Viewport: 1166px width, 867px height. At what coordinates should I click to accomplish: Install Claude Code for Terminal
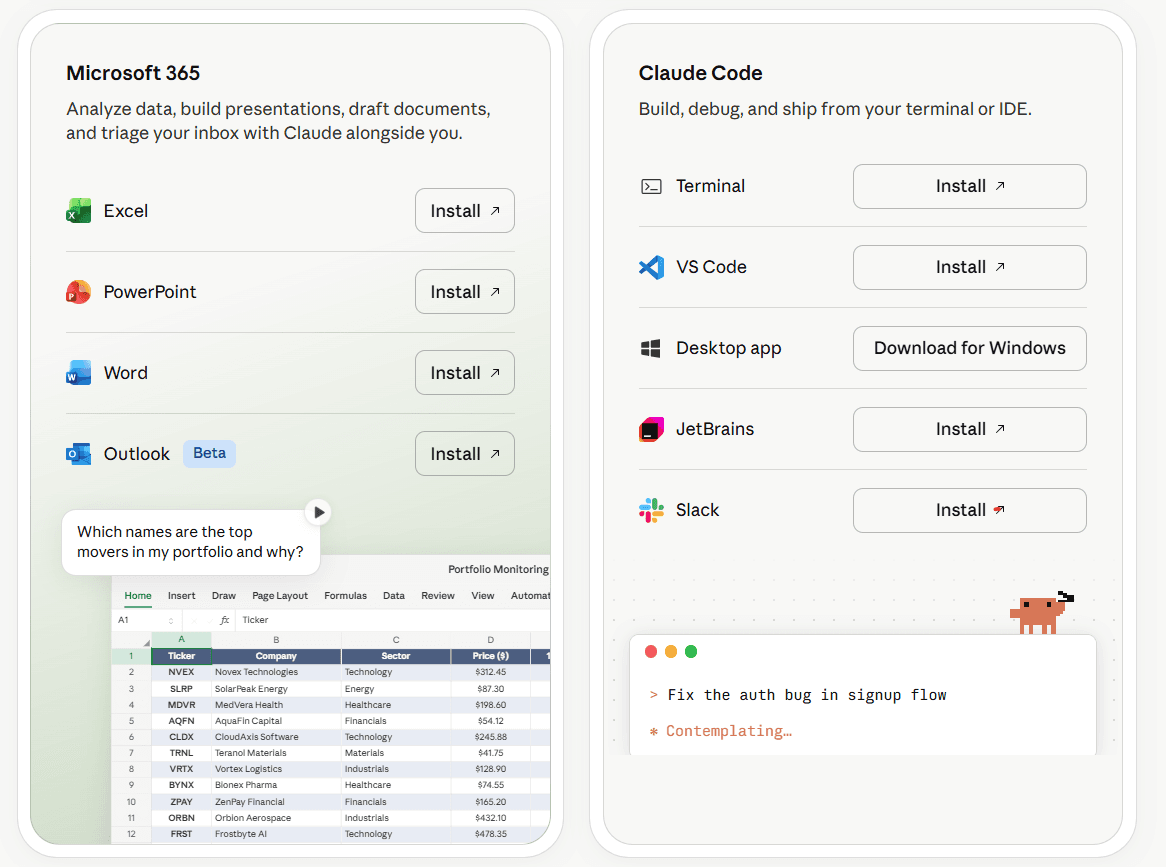click(970, 187)
